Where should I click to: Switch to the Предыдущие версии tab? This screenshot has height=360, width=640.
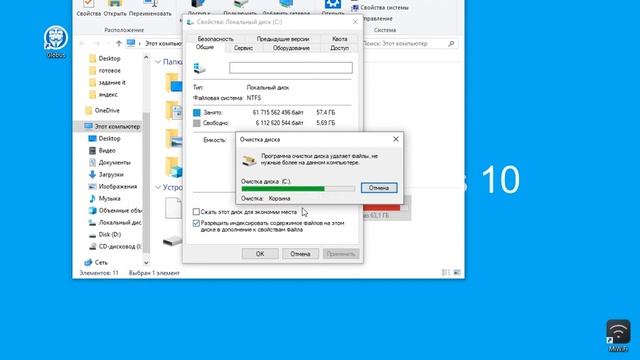coord(283,39)
